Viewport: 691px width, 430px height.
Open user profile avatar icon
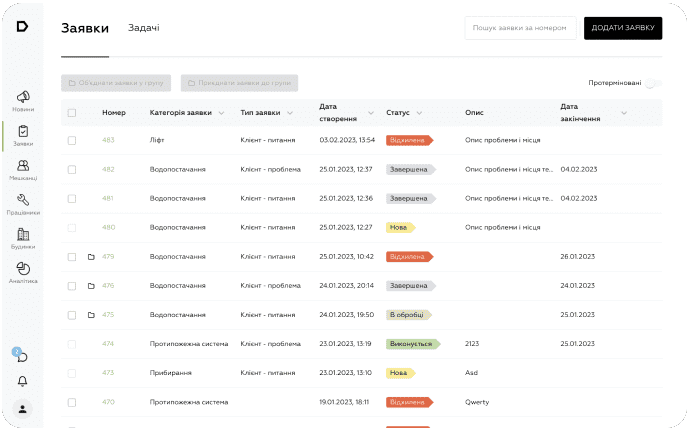22,409
